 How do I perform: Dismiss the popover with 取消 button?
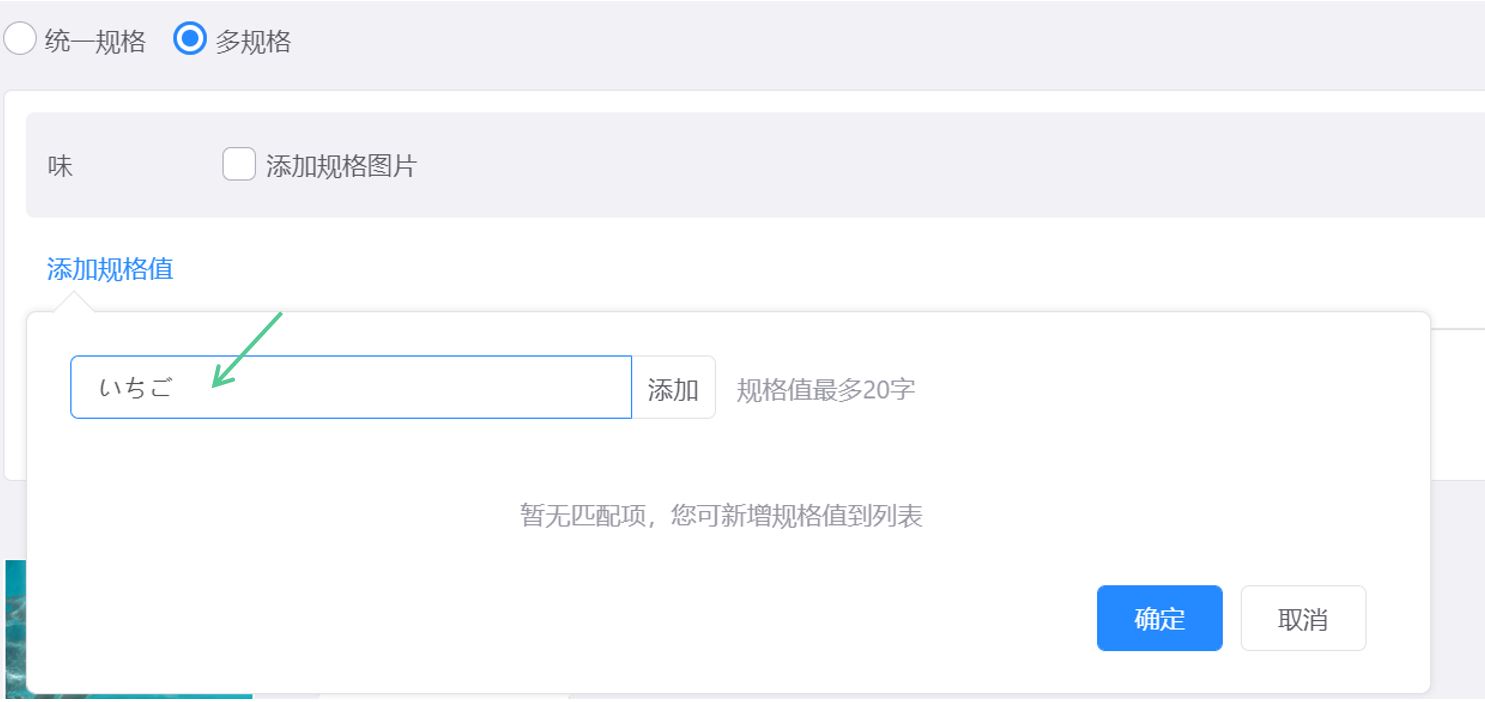(x=1303, y=618)
